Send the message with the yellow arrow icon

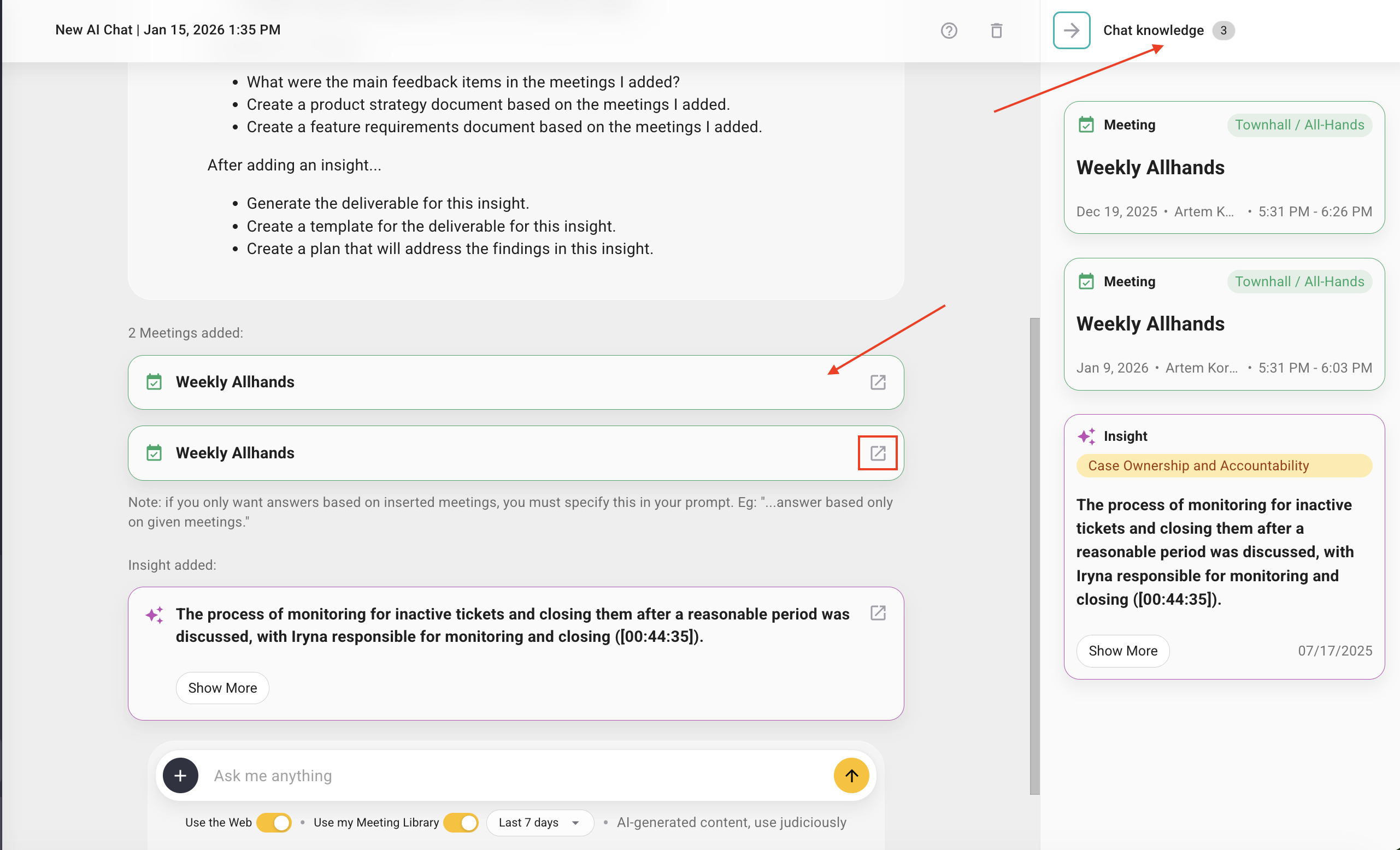click(851, 775)
